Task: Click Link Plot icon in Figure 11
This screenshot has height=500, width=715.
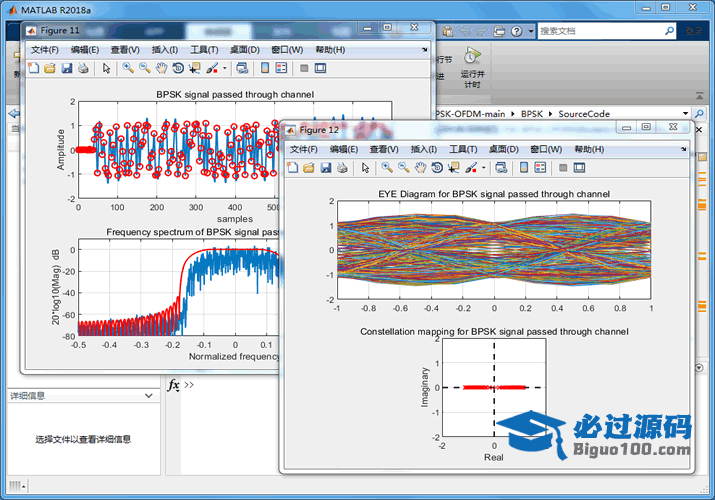Action: (242, 68)
